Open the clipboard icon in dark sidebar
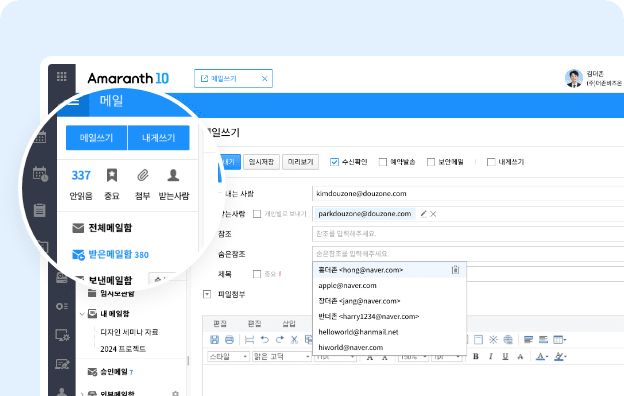Viewport: 624px width, 396px height. [x=39, y=210]
